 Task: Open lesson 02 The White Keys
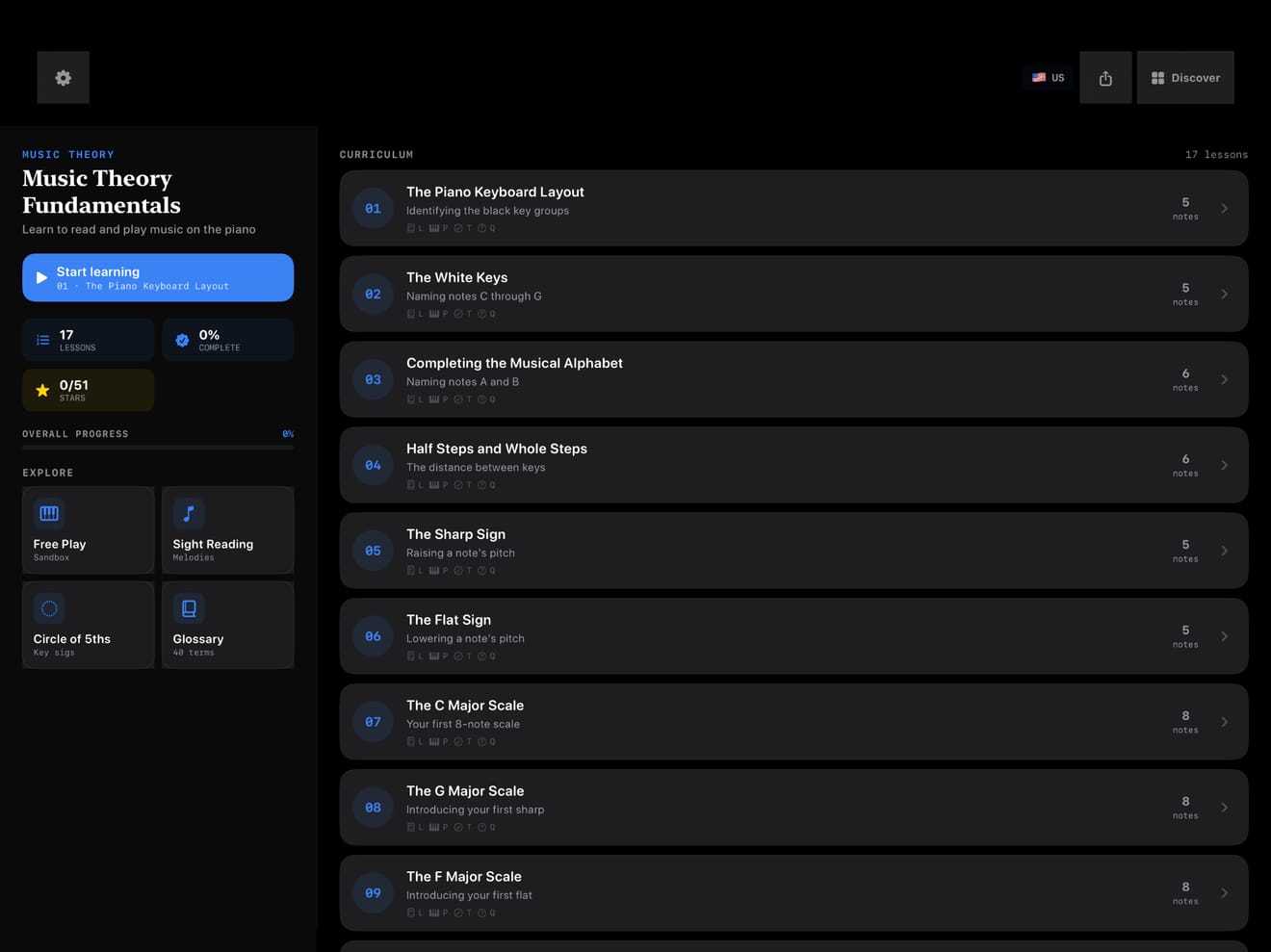pyautogui.click(x=793, y=294)
